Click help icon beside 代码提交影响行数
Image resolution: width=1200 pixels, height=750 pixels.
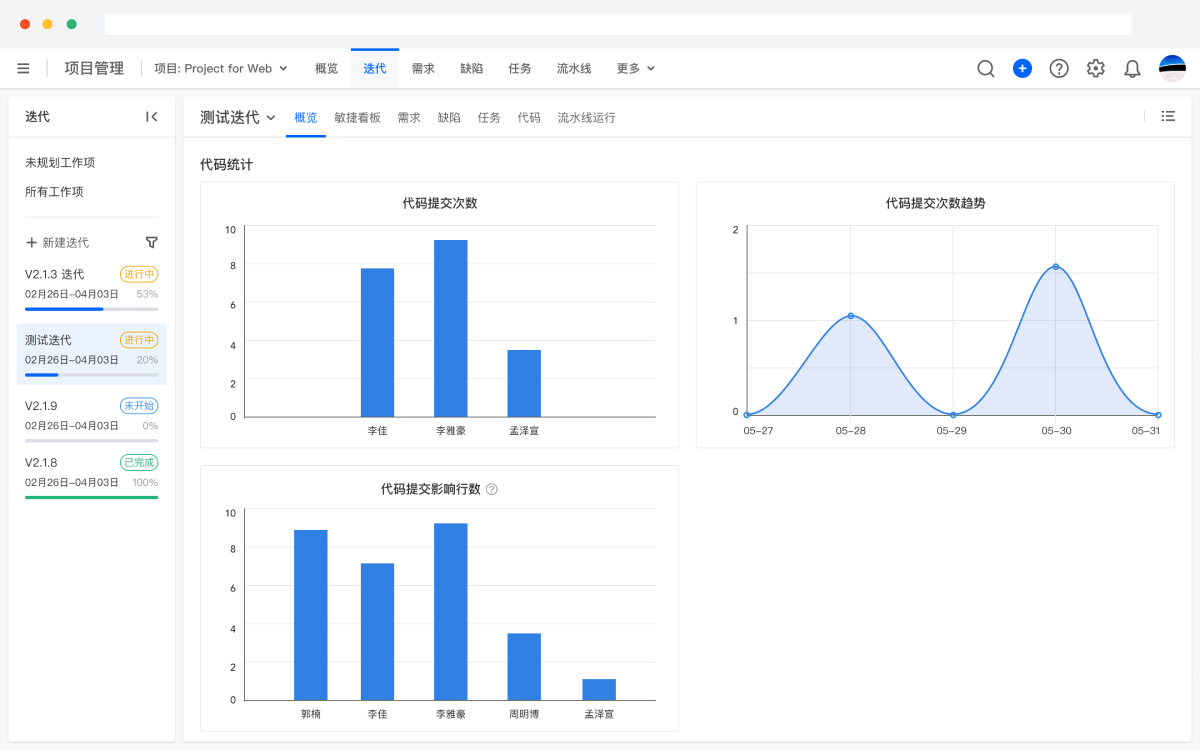click(x=492, y=490)
